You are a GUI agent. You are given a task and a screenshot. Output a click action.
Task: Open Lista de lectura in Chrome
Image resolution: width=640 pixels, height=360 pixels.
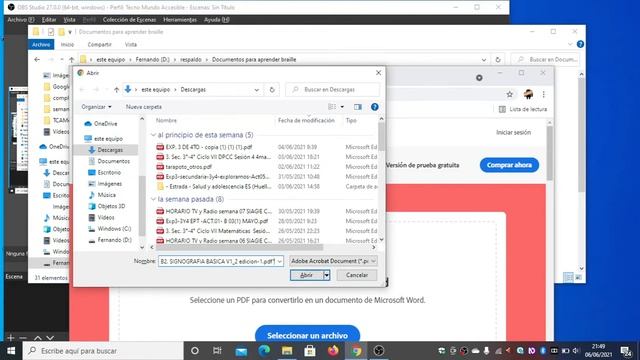click(523, 109)
